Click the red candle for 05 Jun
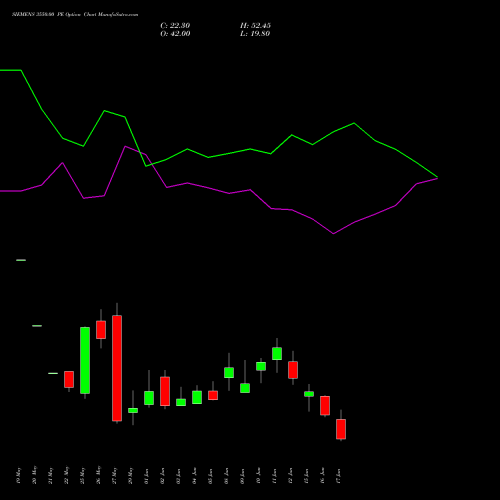 pyautogui.click(x=213, y=395)
